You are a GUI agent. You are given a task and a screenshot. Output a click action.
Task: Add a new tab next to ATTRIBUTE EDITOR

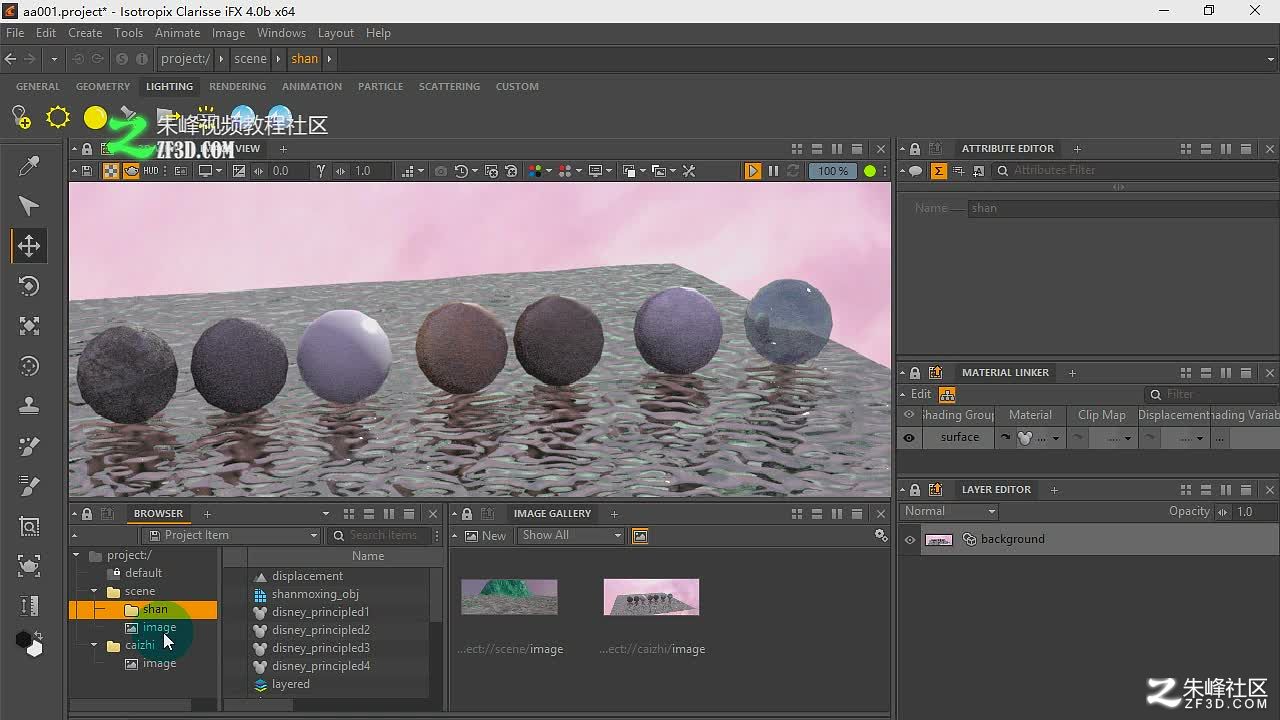[x=1076, y=149]
